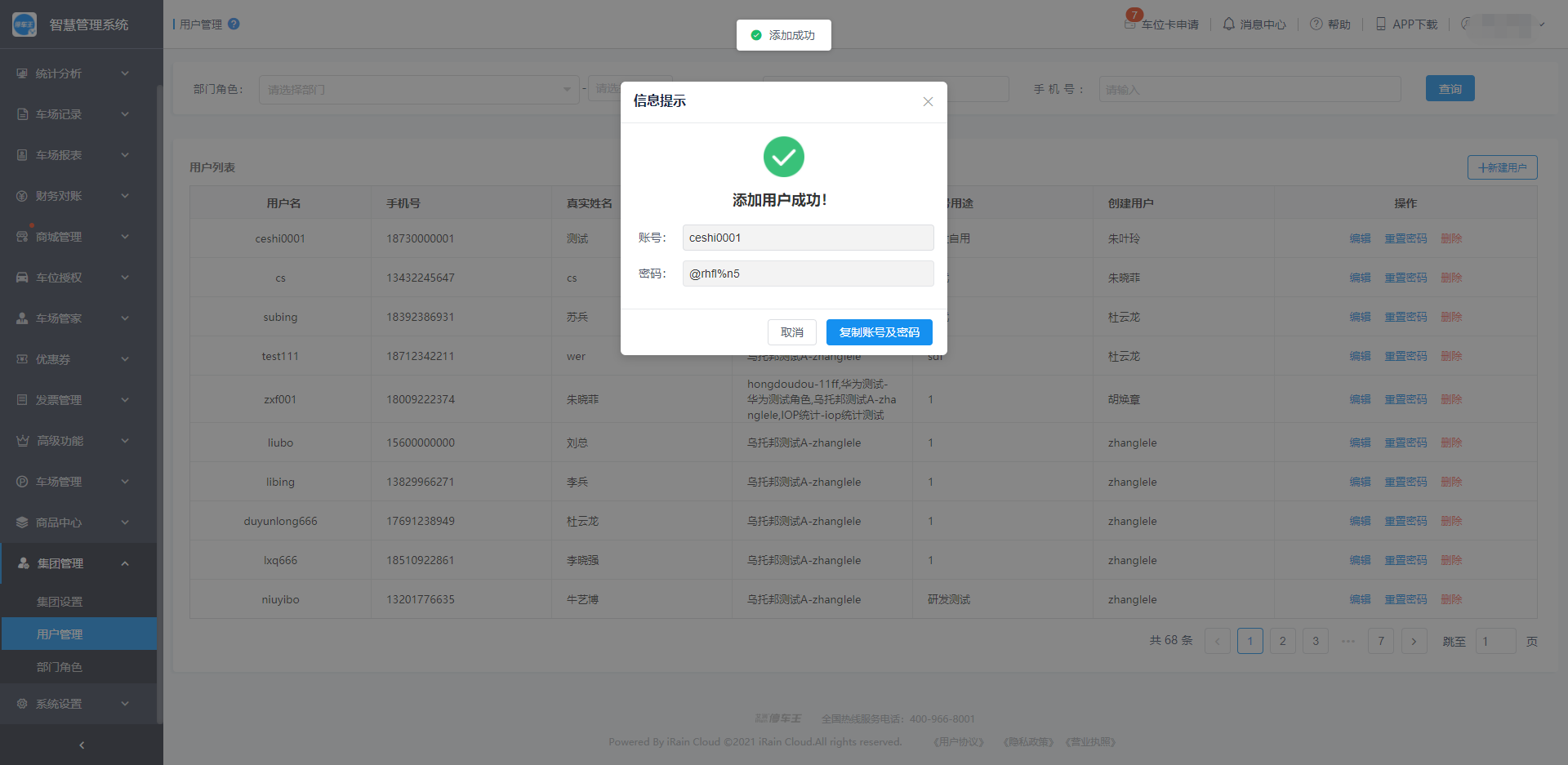The width and height of the screenshot is (1568, 765).
Task: Click the APP下载 phone icon
Action: 1381,24
